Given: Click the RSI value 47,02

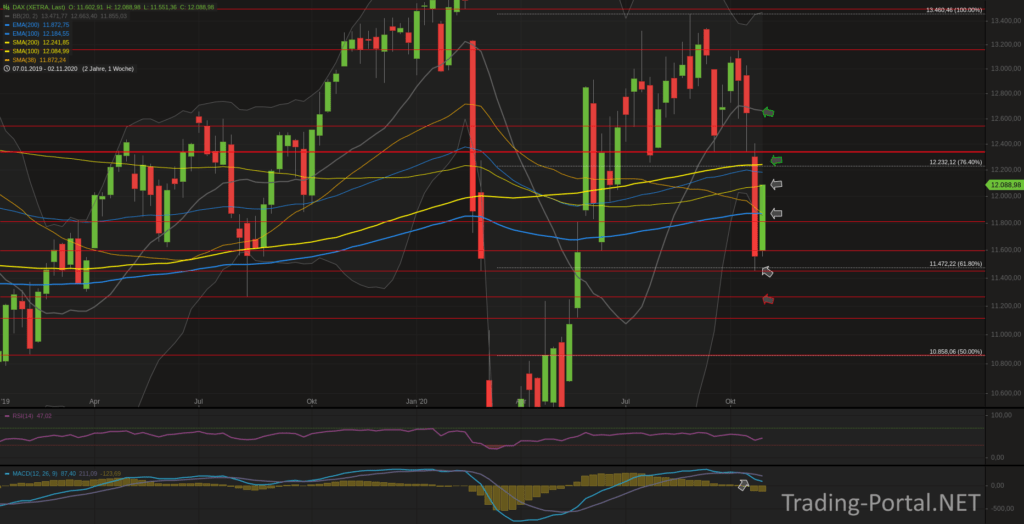Looking at the screenshot, I should (x=44, y=416).
